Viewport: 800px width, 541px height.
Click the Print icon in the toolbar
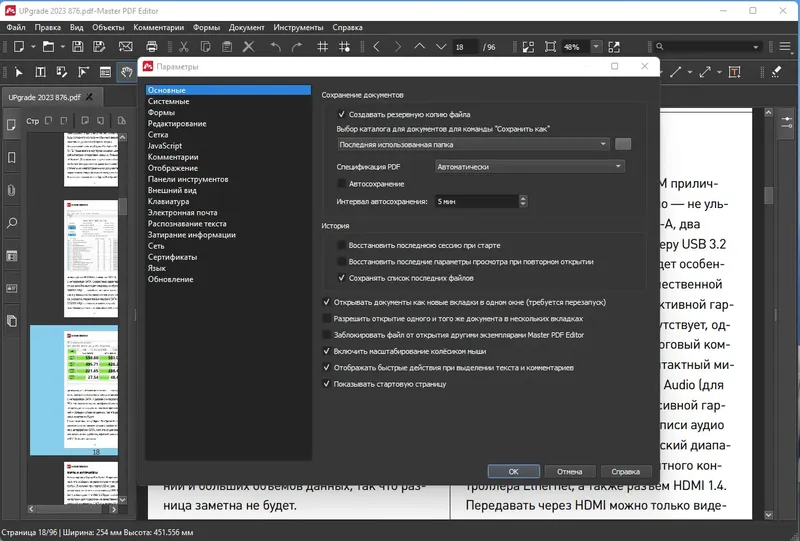(152, 47)
